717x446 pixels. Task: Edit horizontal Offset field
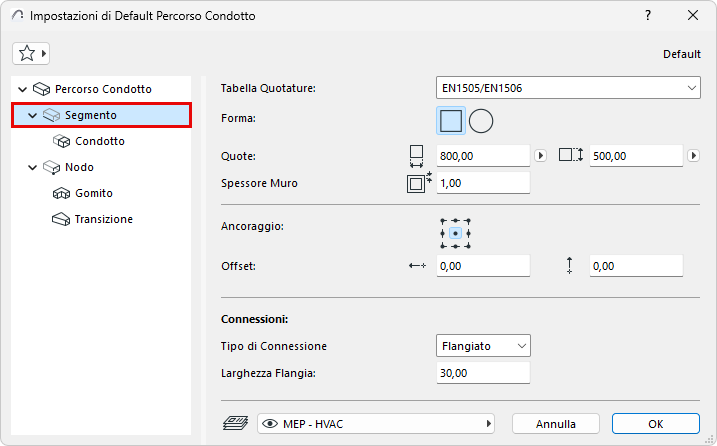(x=483, y=266)
